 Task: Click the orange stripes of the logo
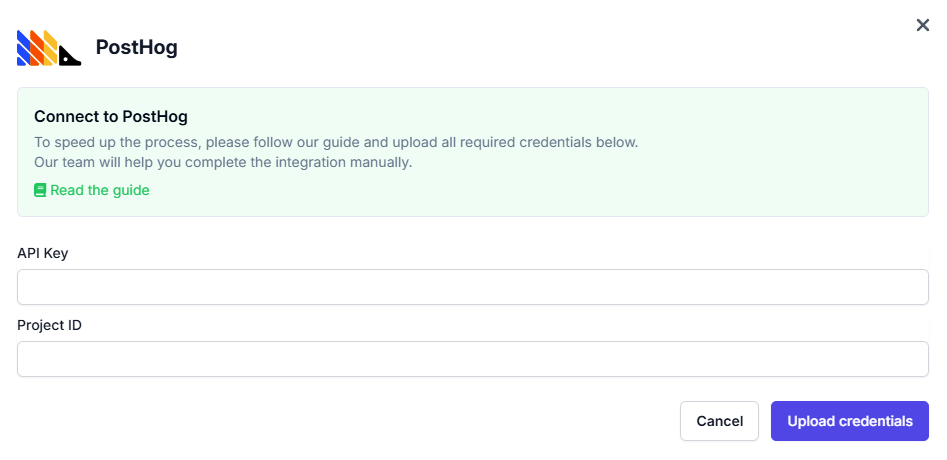pos(37,48)
